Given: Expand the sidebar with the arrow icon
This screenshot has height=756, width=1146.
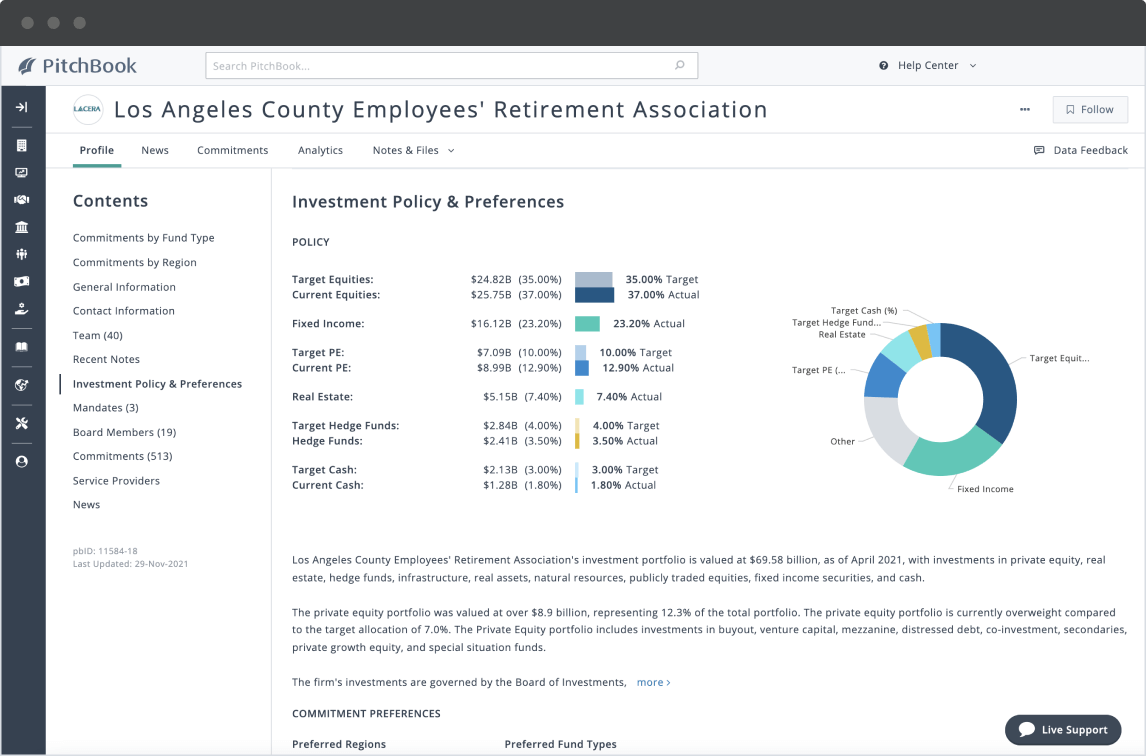Looking at the screenshot, I should [x=22, y=107].
